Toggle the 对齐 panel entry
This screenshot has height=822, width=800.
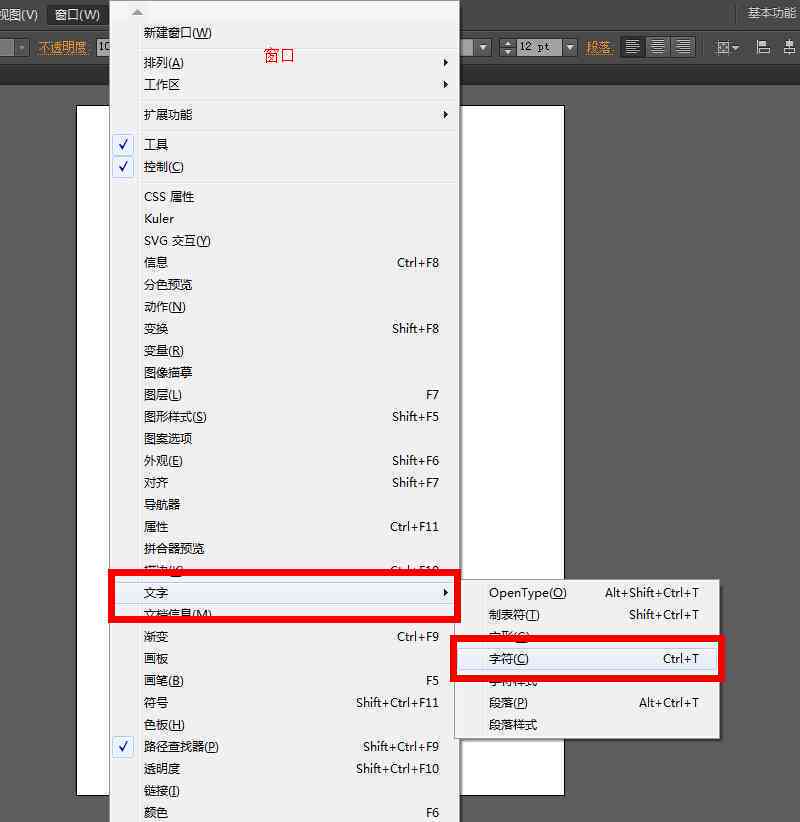click(x=284, y=482)
